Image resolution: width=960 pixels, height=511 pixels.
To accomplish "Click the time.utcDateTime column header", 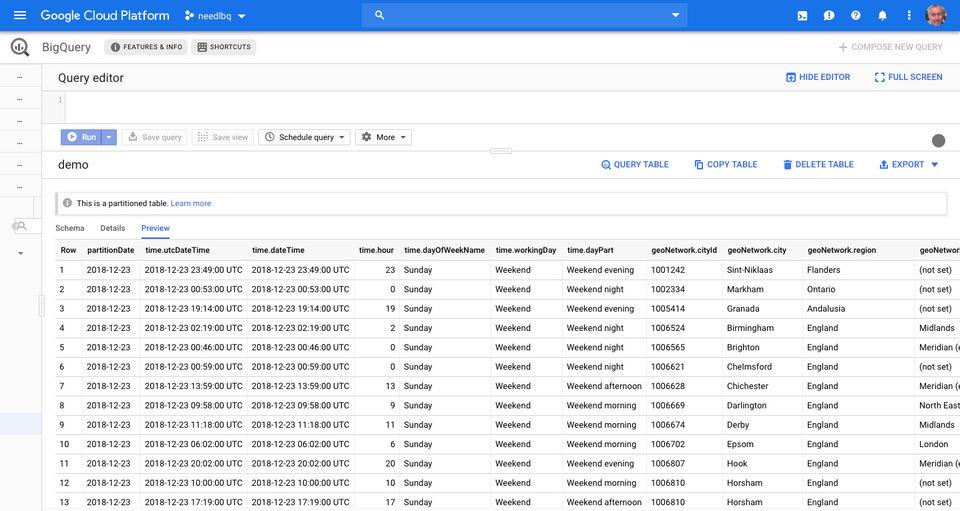I will [x=178, y=250].
